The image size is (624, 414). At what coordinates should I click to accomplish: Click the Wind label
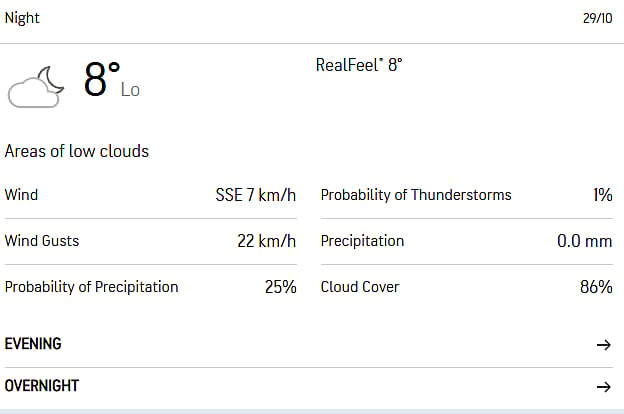pyautogui.click(x=21, y=195)
